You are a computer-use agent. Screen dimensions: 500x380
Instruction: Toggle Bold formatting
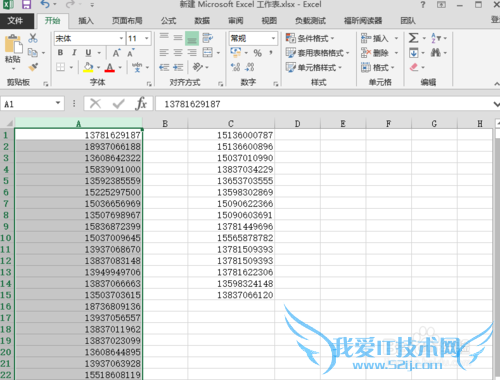60,53
